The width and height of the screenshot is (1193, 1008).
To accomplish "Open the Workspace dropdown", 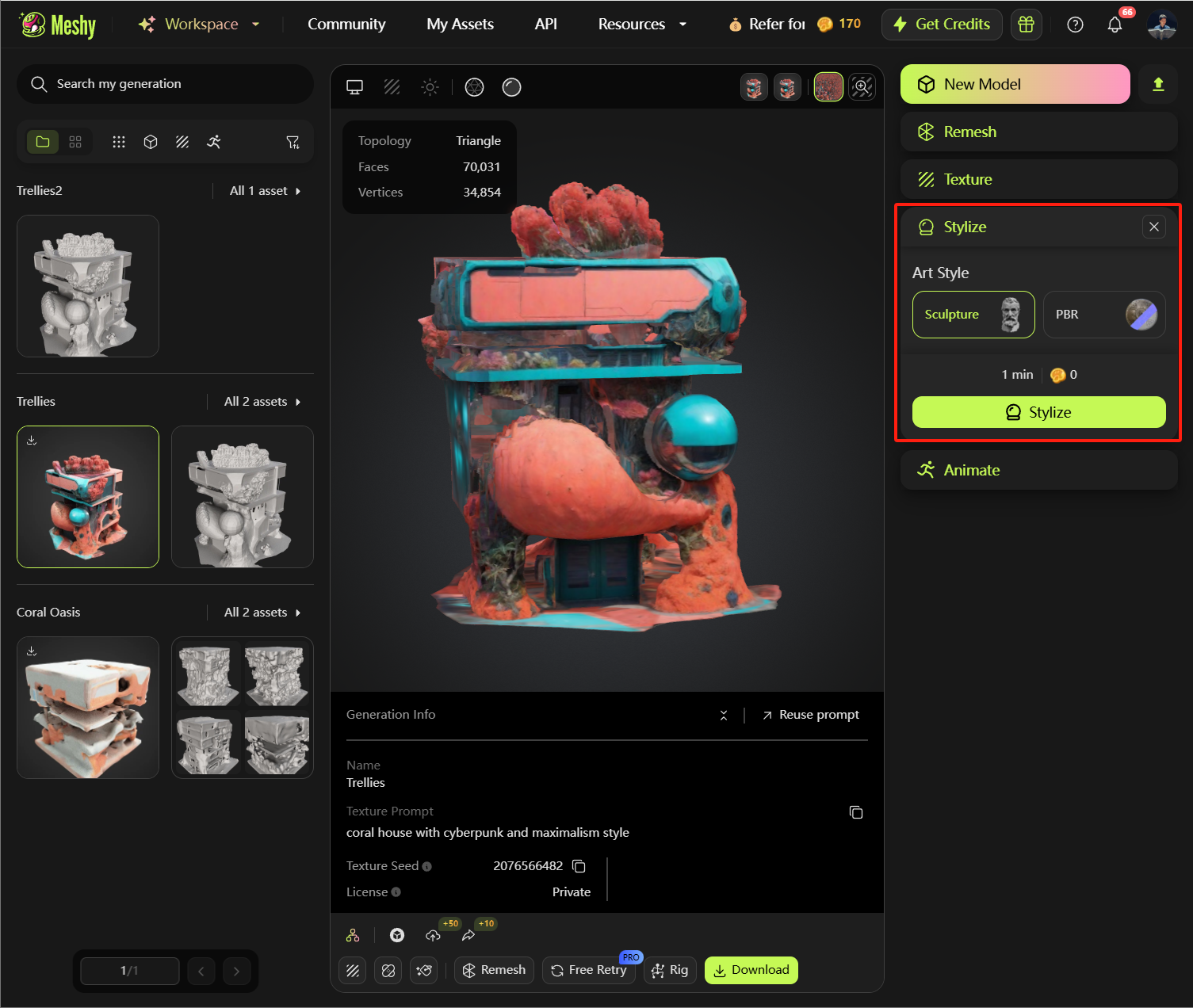I will click(x=199, y=25).
